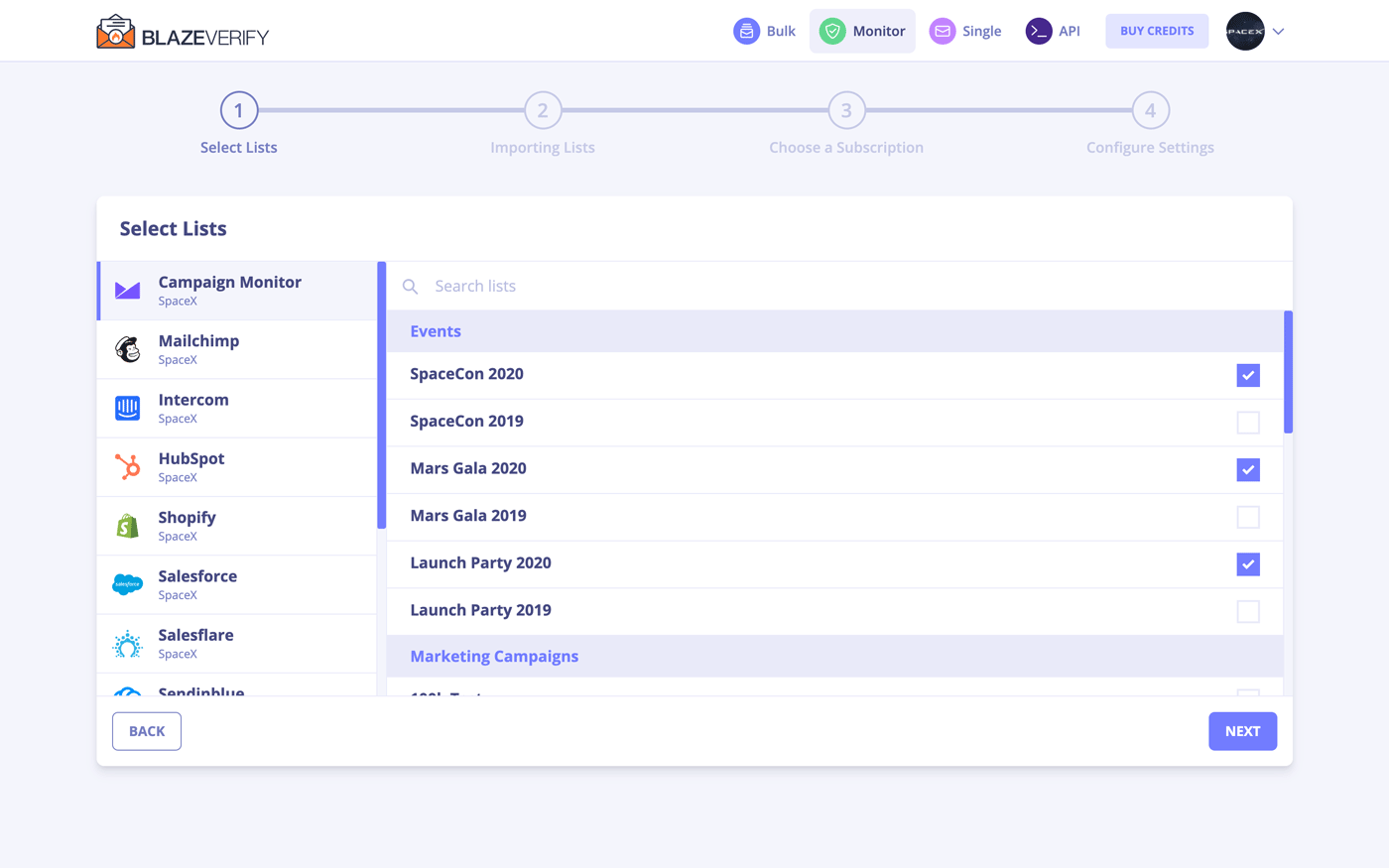Click the Mars Gala 2020 list name
The width and height of the screenshot is (1389, 868).
point(468,468)
